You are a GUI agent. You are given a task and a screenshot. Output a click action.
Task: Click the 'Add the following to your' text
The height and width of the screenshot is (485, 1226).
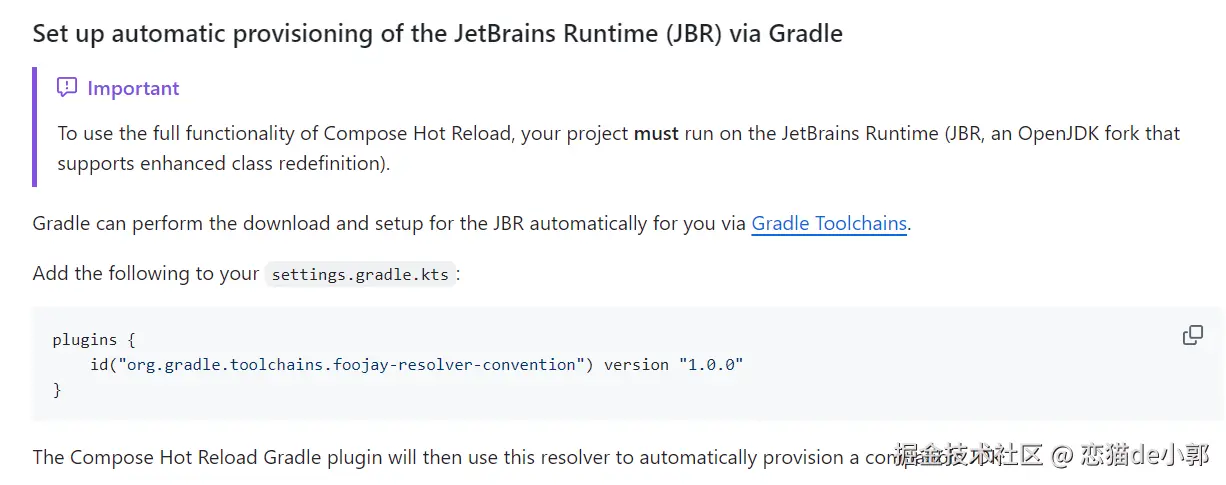[x=145, y=274]
